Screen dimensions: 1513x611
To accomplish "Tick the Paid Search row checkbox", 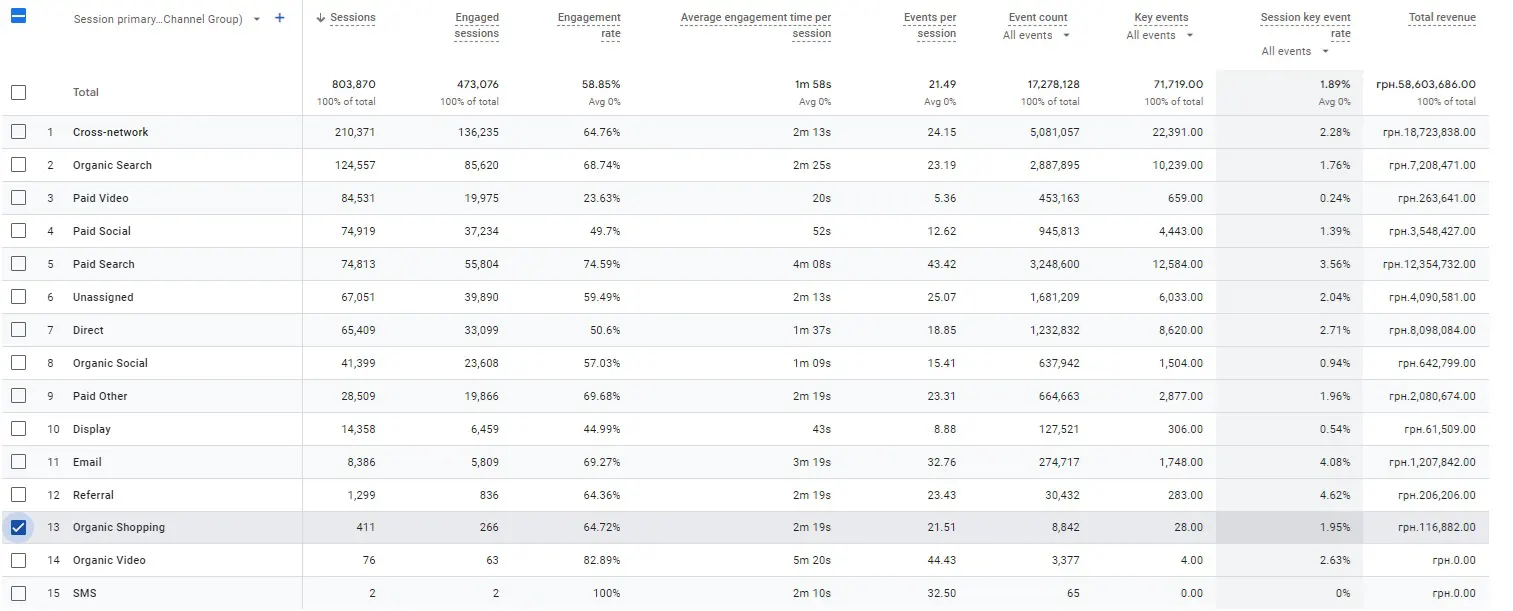I will pyautogui.click(x=18, y=264).
